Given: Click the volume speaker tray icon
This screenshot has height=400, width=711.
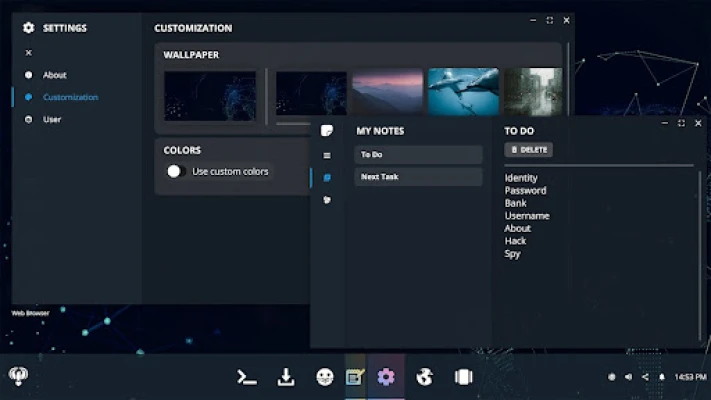Looking at the screenshot, I should point(628,377).
